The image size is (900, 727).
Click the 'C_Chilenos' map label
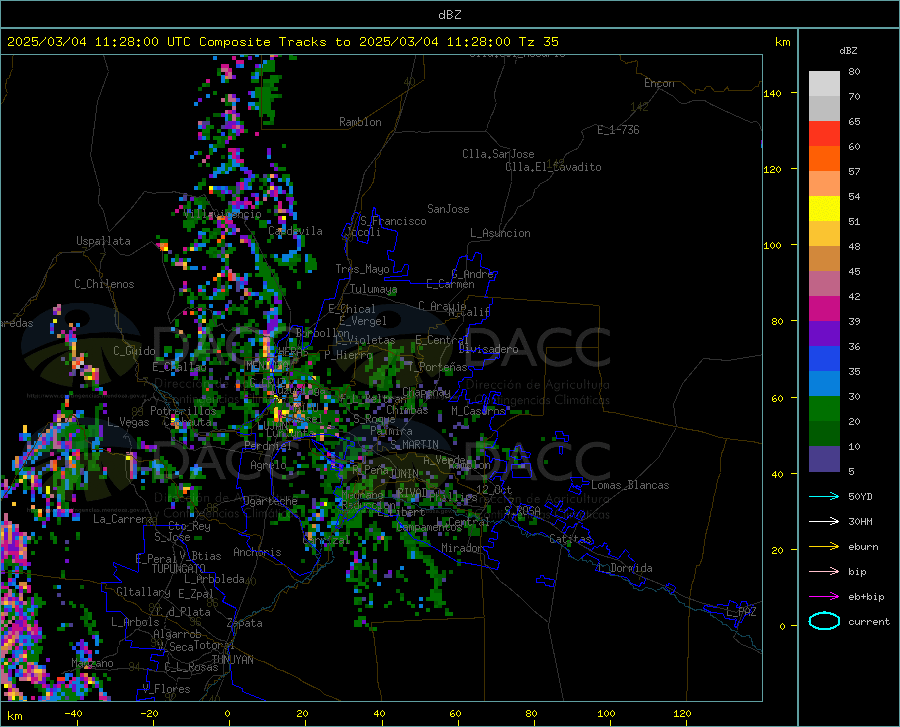pos(104,284)
